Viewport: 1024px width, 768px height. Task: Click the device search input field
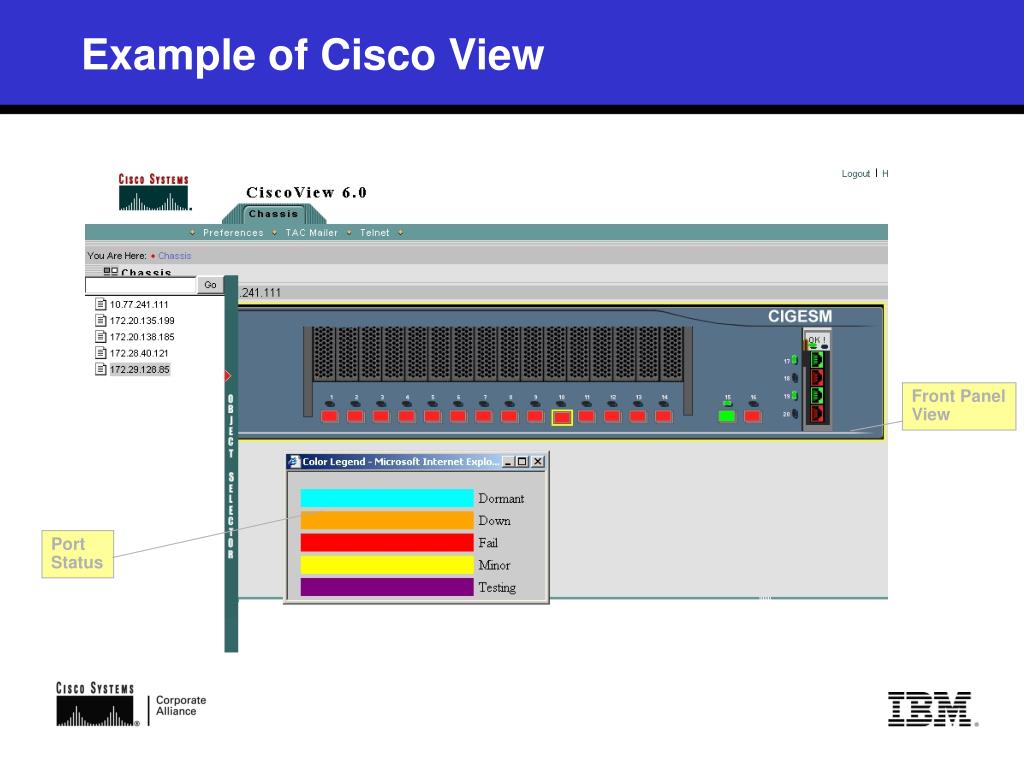click(140, 285)
